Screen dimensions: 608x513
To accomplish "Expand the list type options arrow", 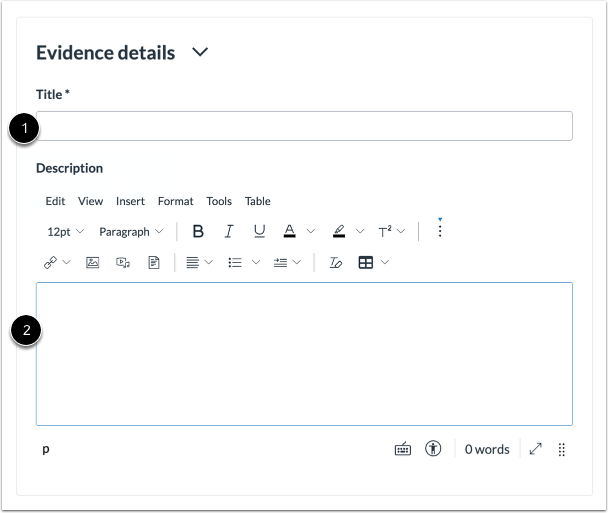I will pos(256,263).
